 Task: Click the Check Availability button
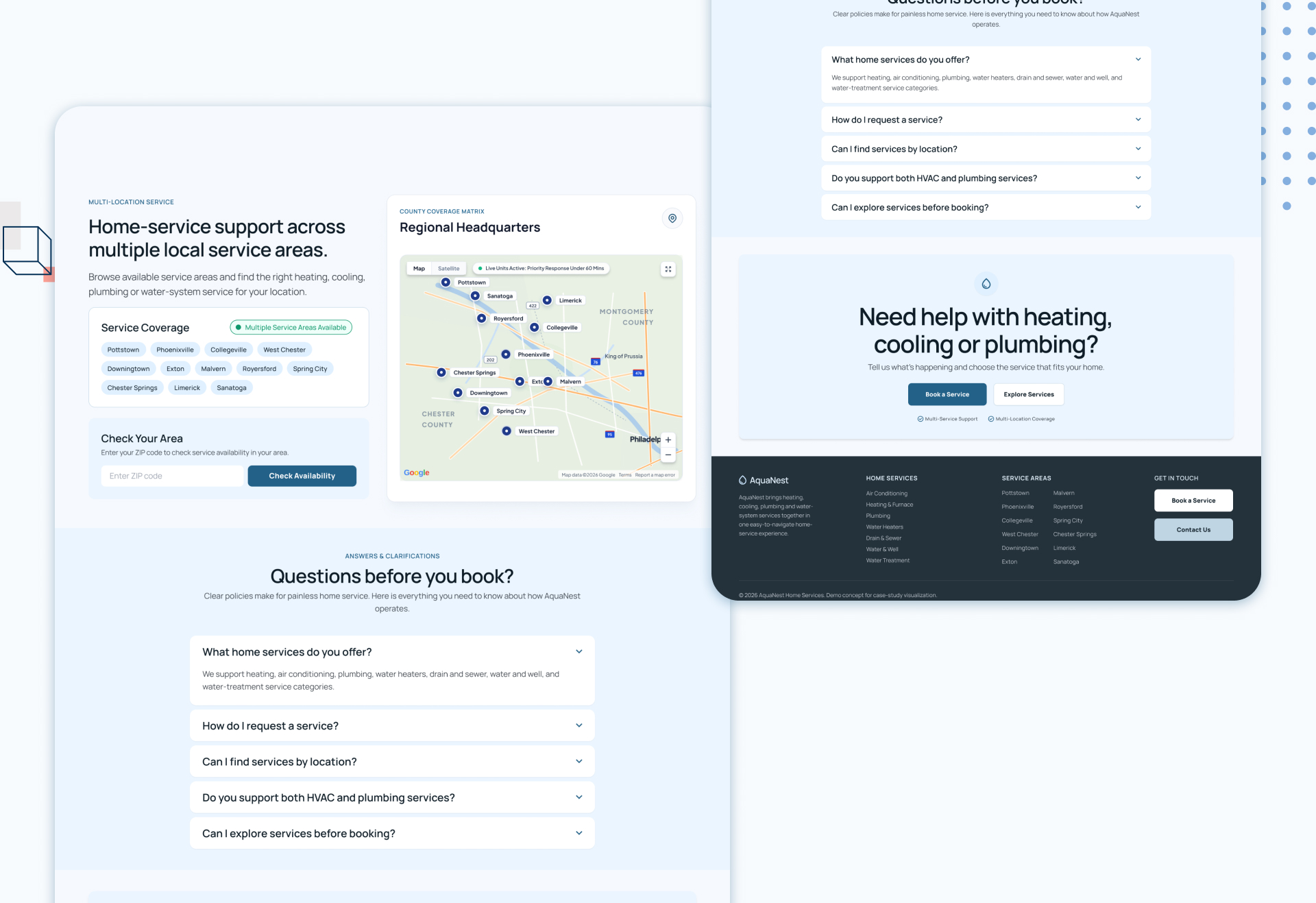(302, 476)
